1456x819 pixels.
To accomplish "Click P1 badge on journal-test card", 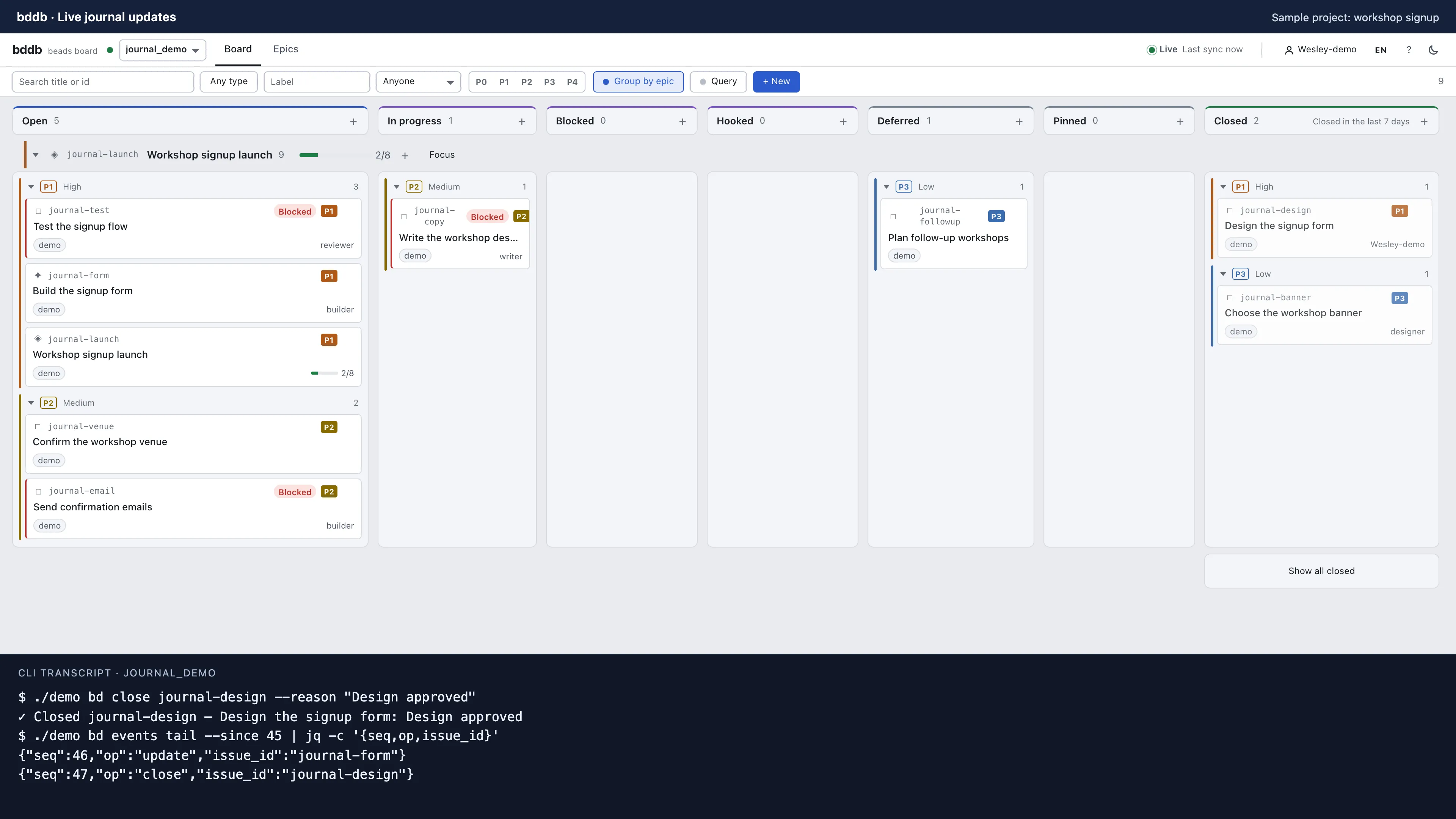I will click(329, 211).
